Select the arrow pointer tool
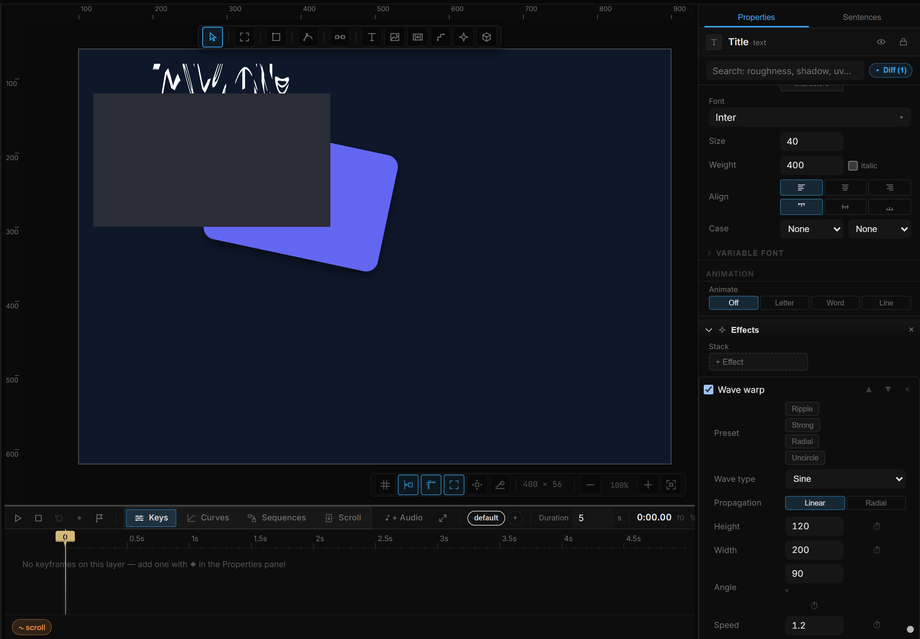Image resolution: width=920 pixels, height=639 pixels. tap(212, 37)
